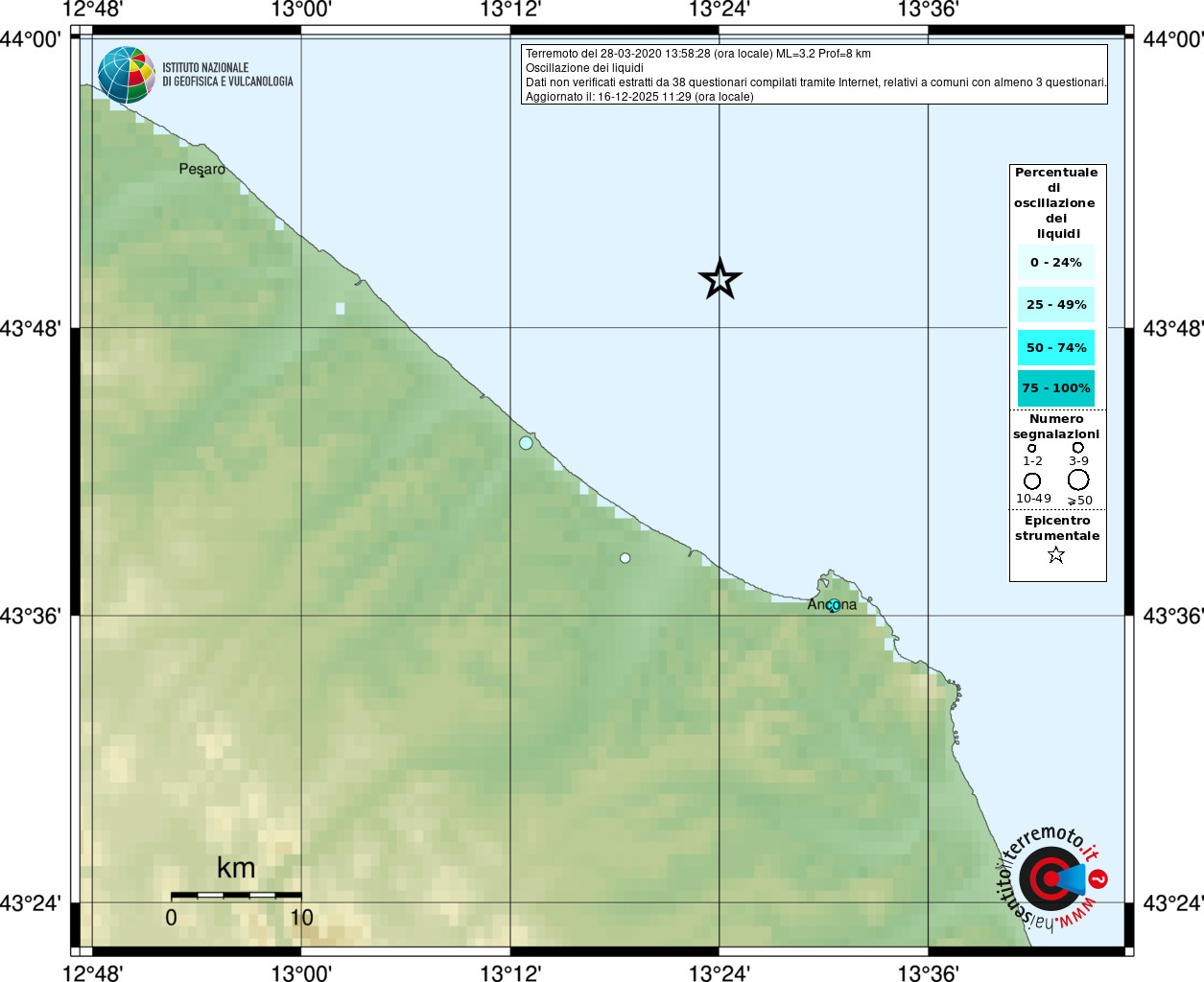Click the 75 - 100% color swatch
The height and width of the screenshot is (982, 1204).
[x=1056, y=388]
